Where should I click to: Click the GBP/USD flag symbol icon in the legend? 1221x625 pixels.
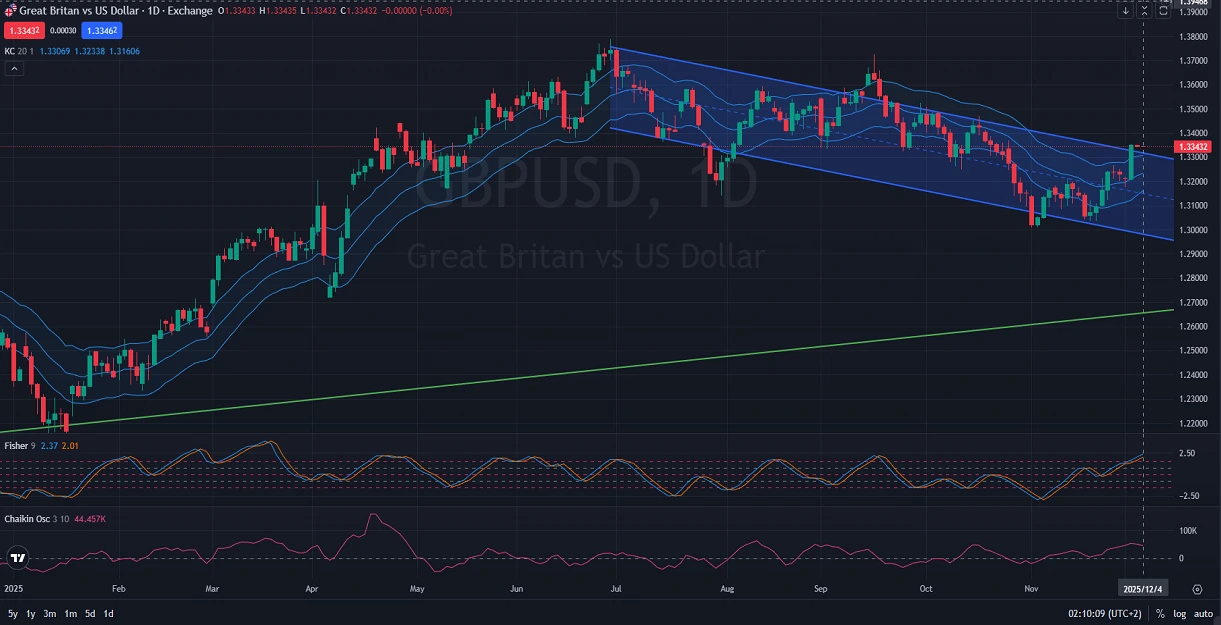click(10, 10)
